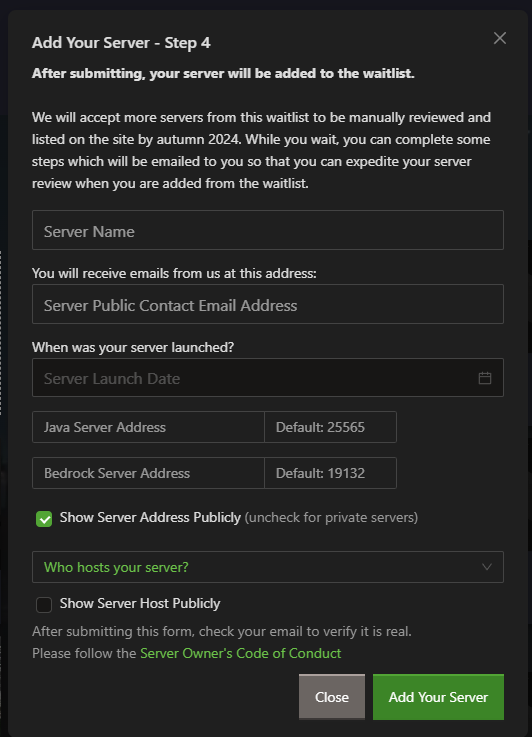
Task: Toggle via the 'Show Server Host Publicly' label text
Action: click(x=140, y=604)
